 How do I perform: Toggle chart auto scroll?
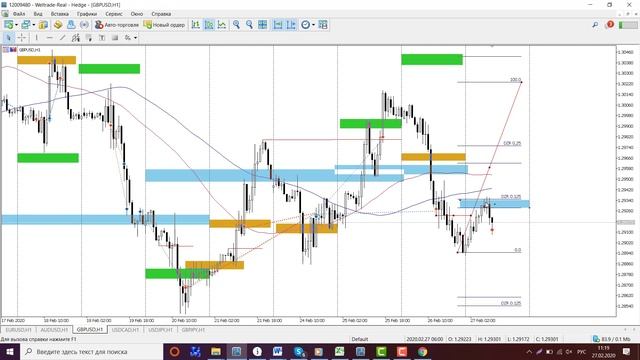tap(278, 25)
